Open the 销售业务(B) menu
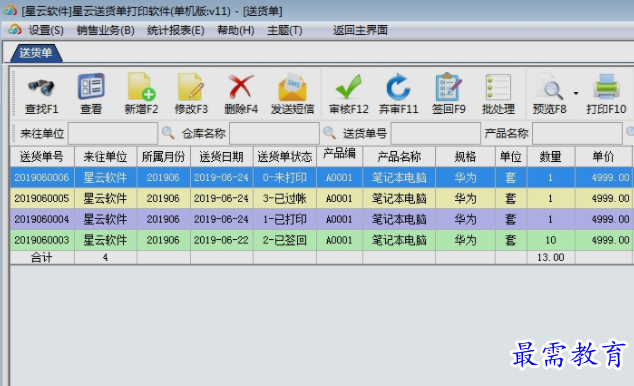634x386 pixels. [x=106, y=30]
